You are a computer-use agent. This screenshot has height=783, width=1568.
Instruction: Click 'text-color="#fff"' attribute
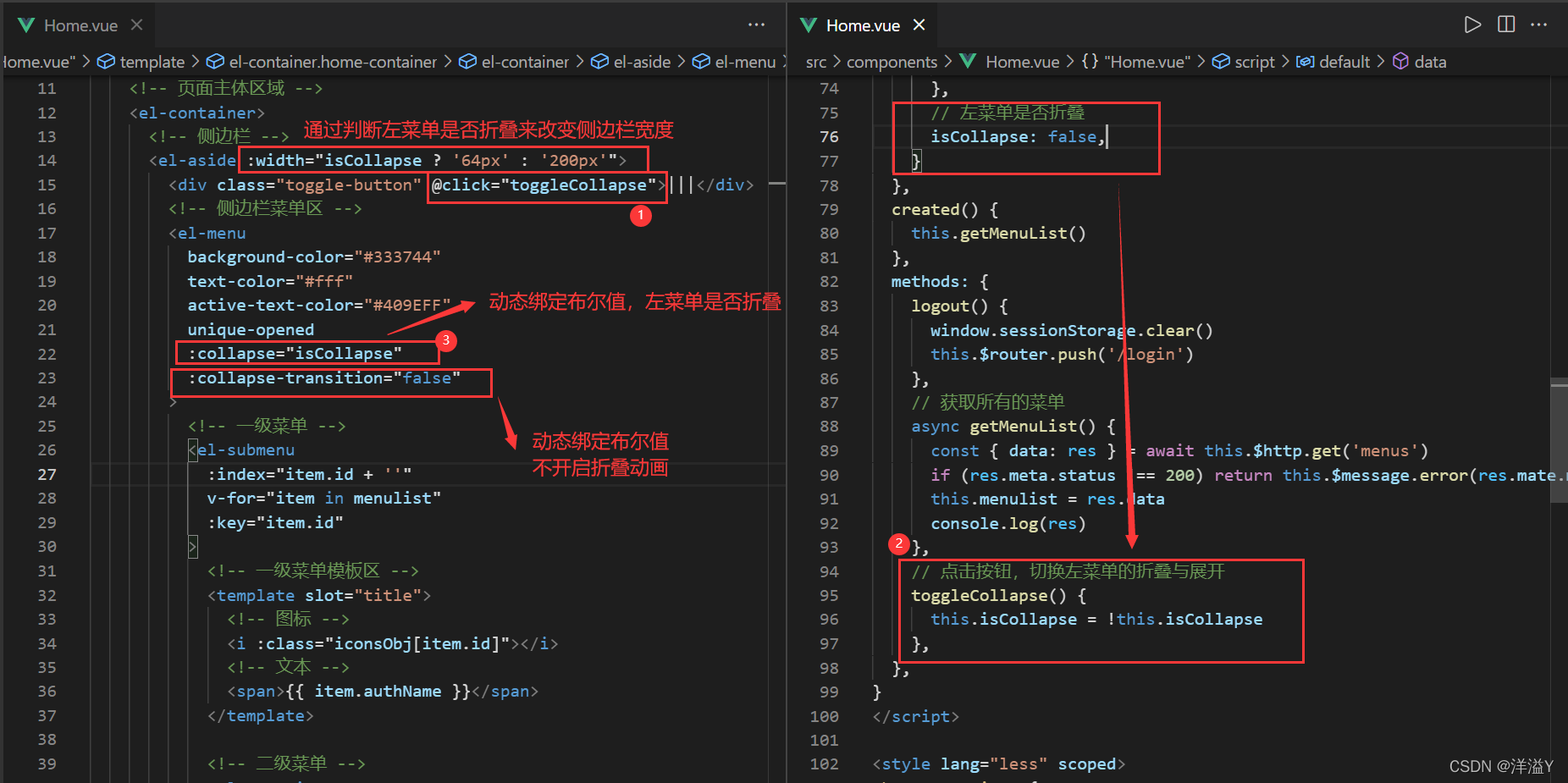(270, 282)
